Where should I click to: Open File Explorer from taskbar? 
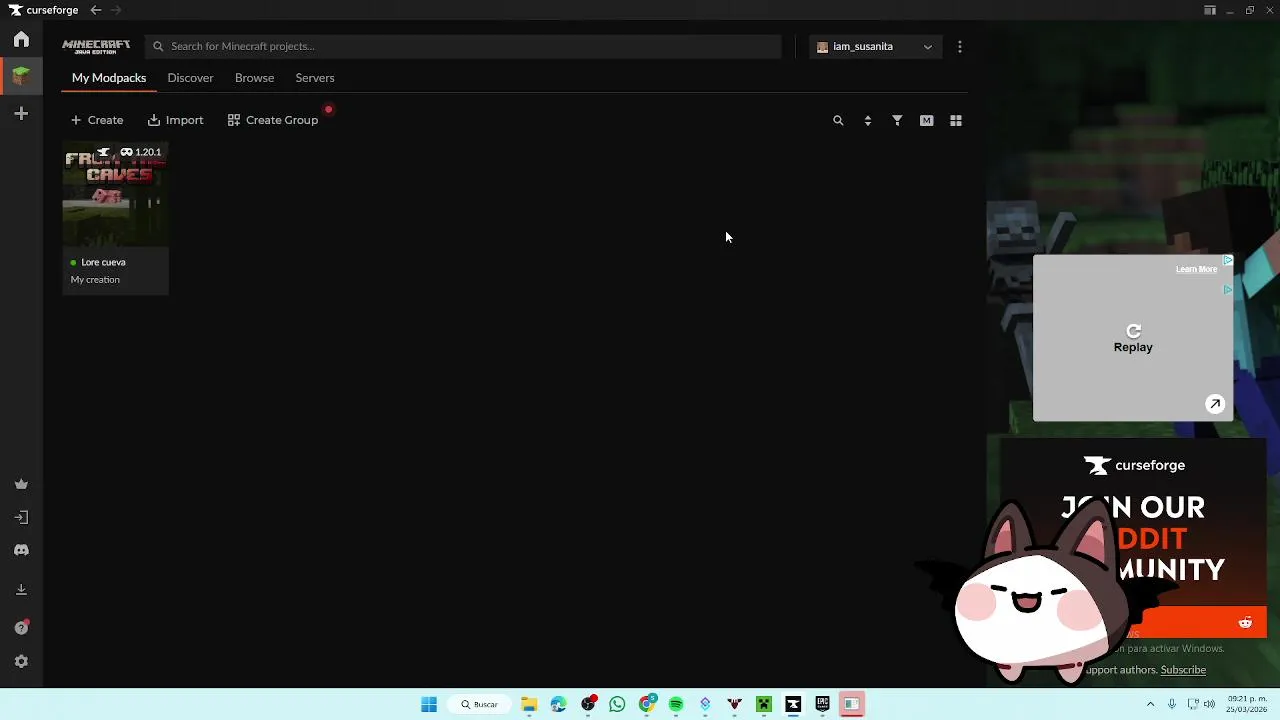coord(529,704)
